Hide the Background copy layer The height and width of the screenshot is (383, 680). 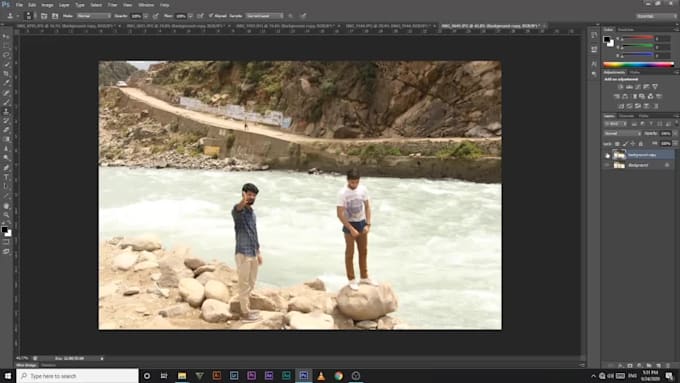607,155
